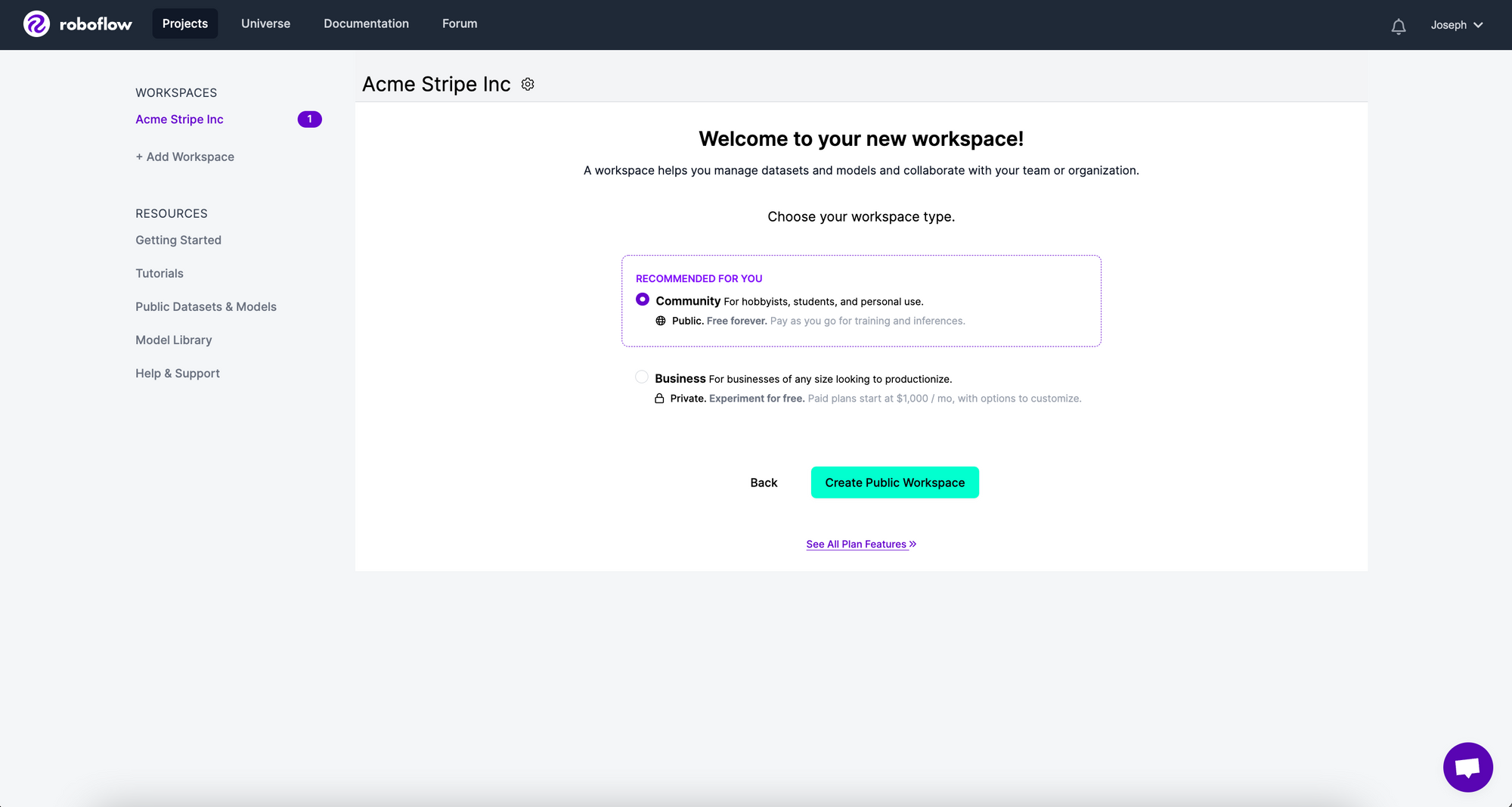Open See All Plan Features

pyautogui.click(x=855, y=543)
